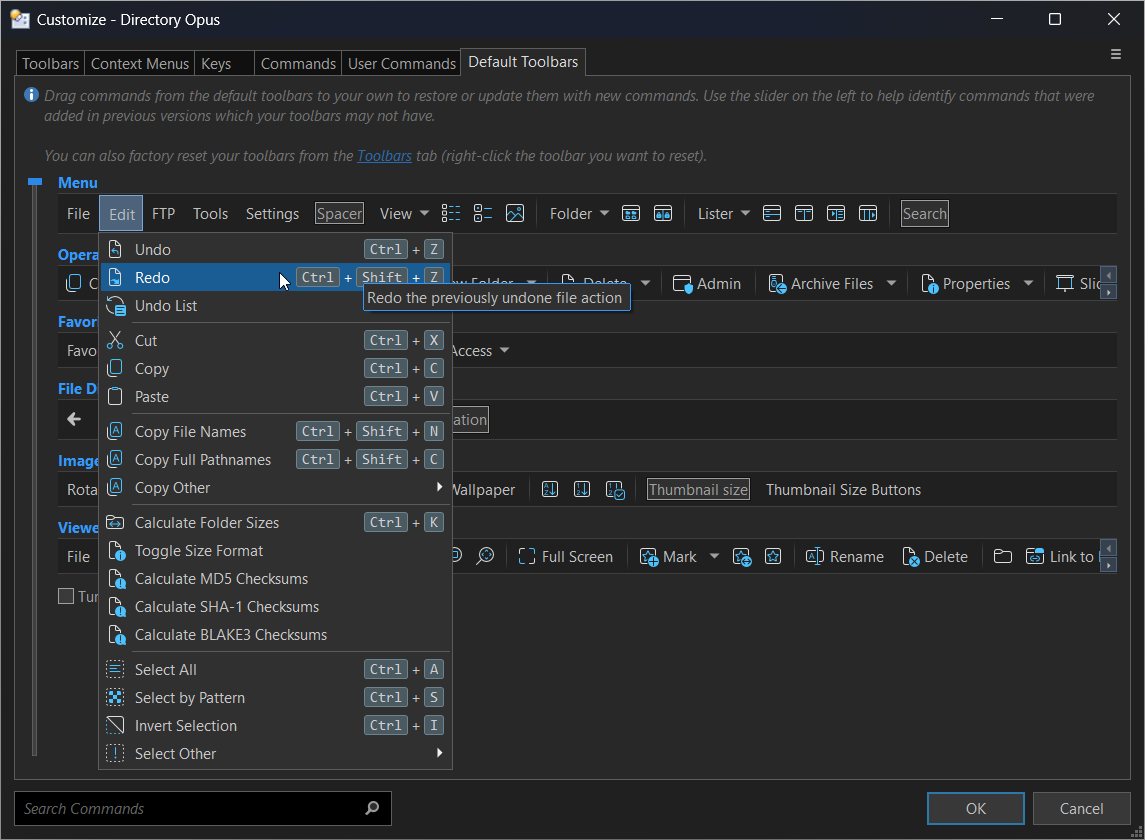Open the dropdown arrow next to Admin's left neighbor Delete
Screen dimensions: 1145x840
pos(646,283)
